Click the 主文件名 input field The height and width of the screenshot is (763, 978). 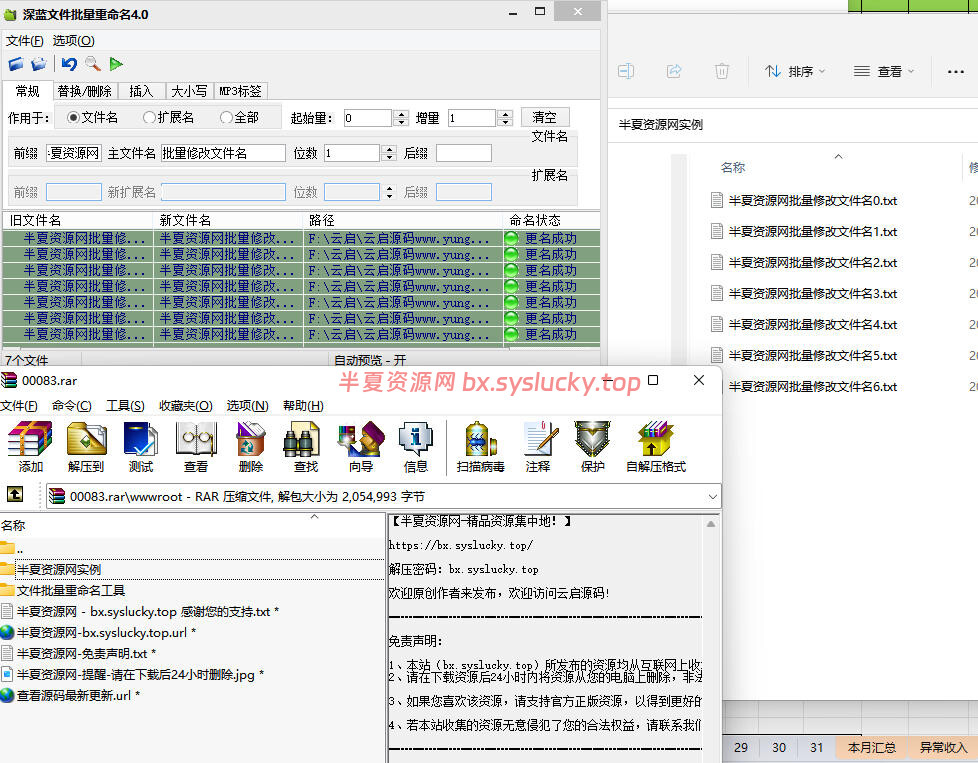[223, 153]
